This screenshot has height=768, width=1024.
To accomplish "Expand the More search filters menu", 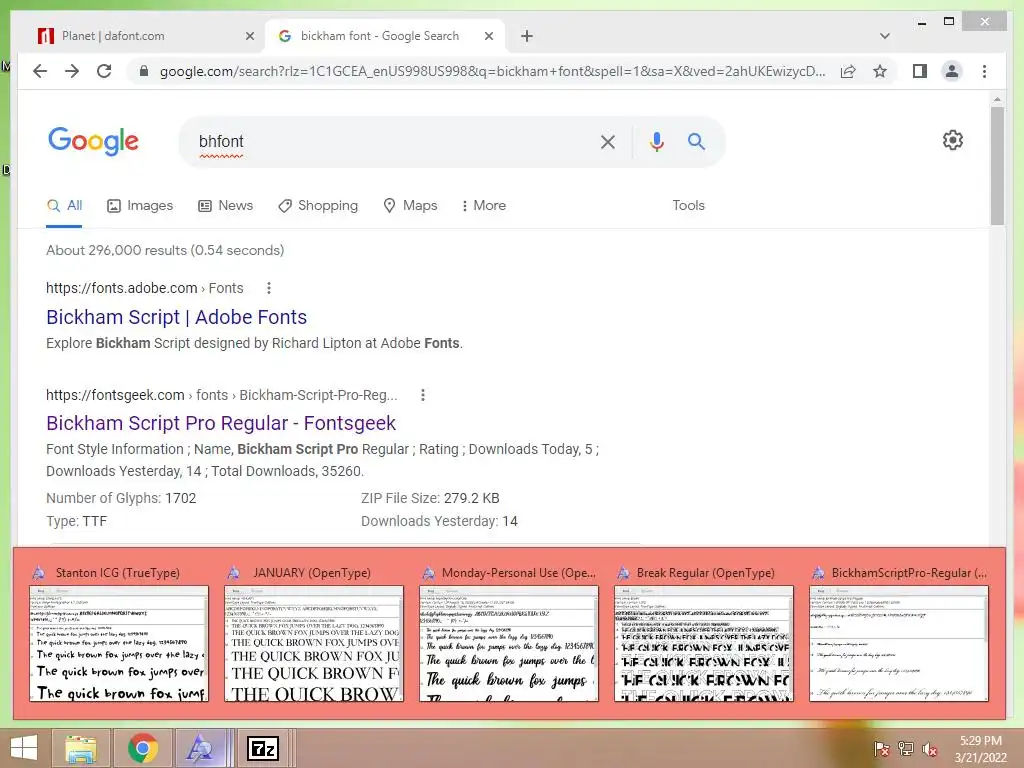I will click(x=483, y=206).
